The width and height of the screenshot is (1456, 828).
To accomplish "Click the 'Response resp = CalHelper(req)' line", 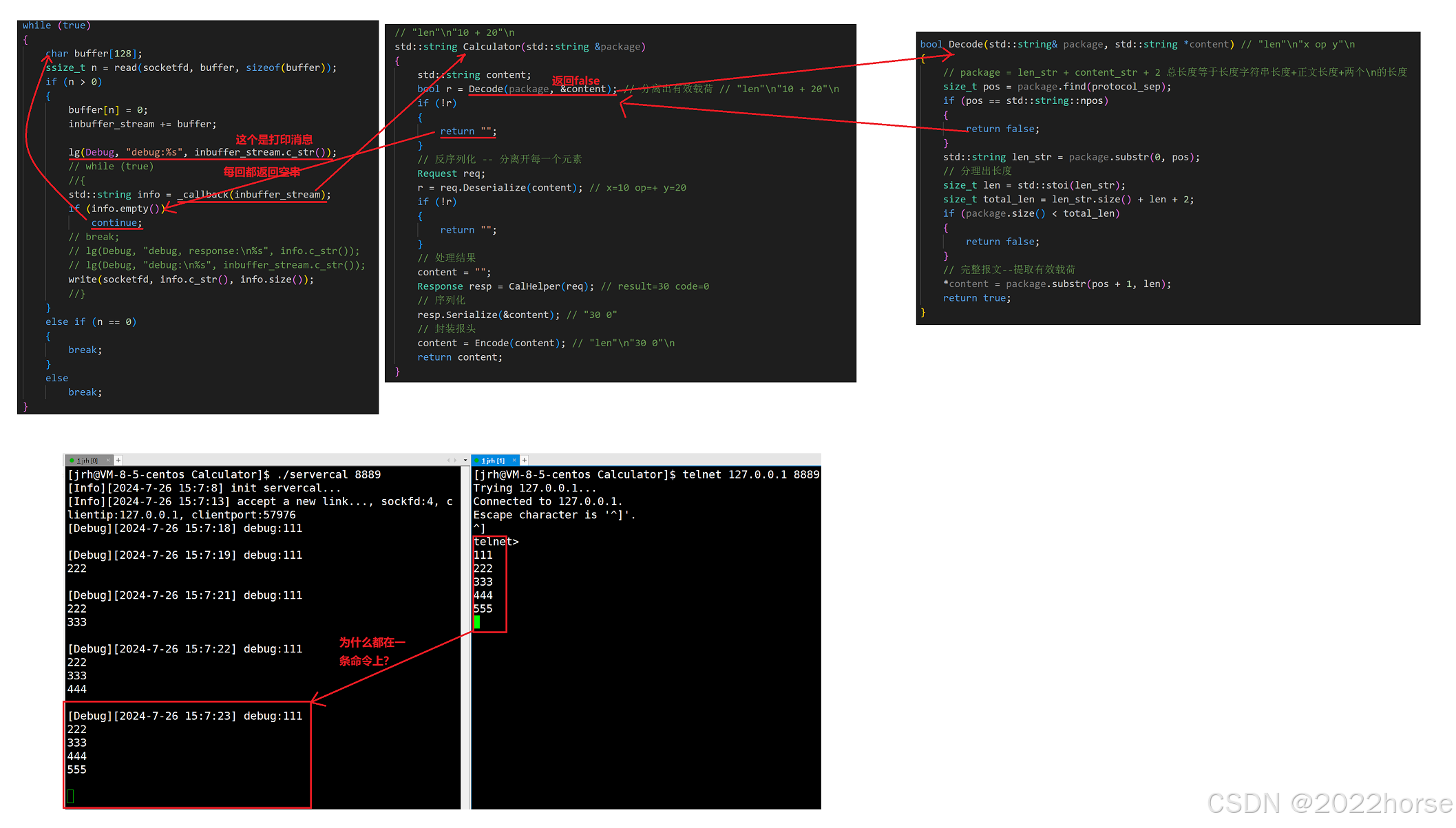I will tap(506, 286).
